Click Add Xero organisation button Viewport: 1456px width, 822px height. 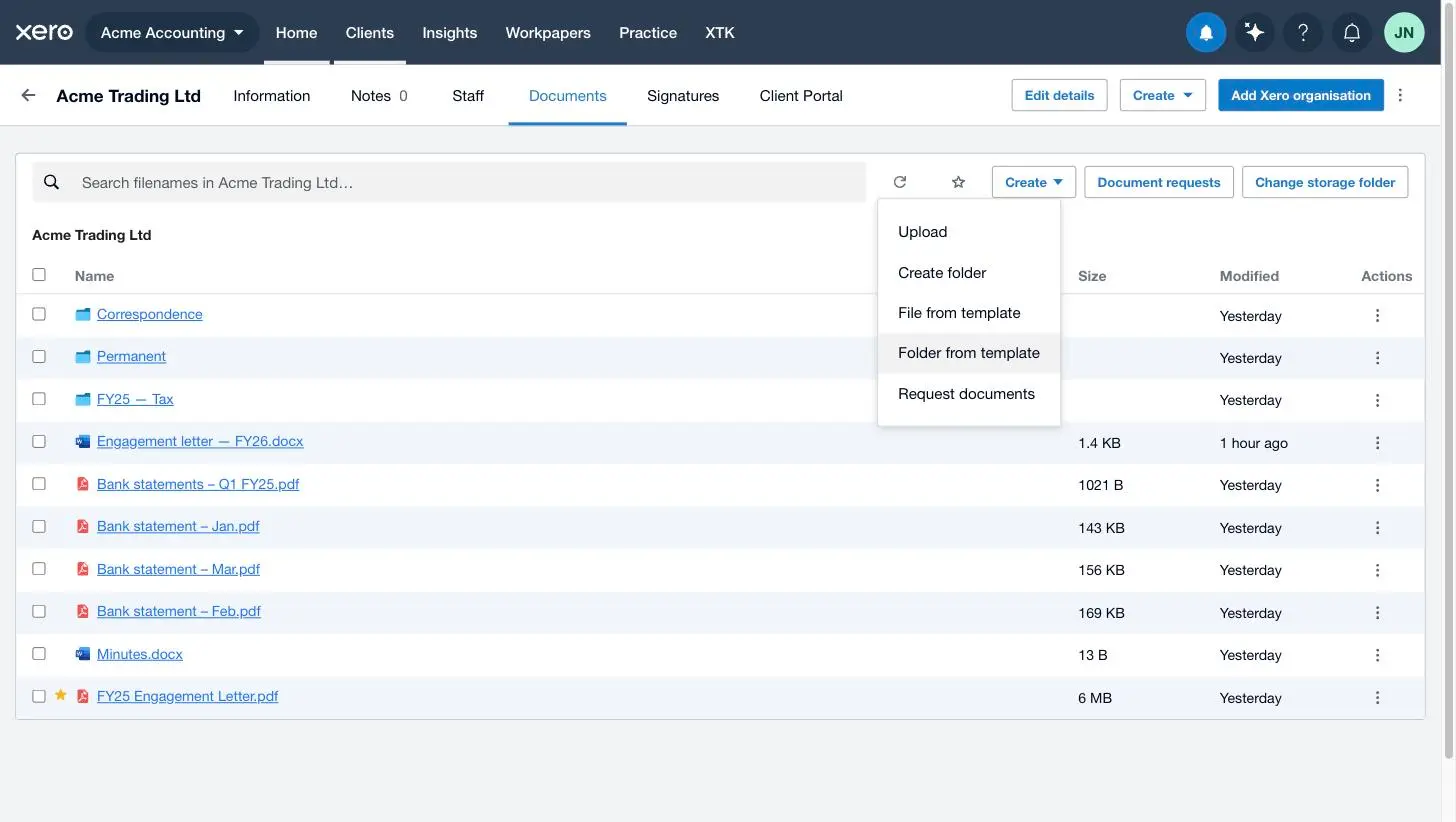coord(1301,95)
